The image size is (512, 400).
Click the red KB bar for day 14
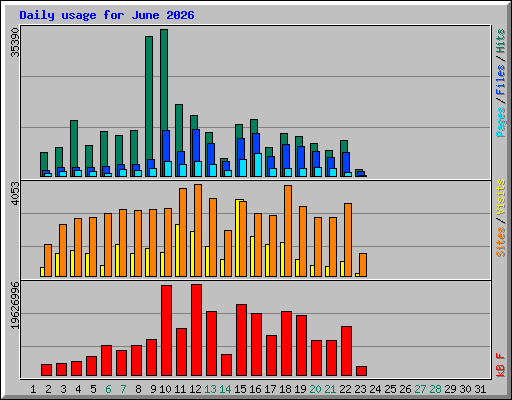point(226,365)
